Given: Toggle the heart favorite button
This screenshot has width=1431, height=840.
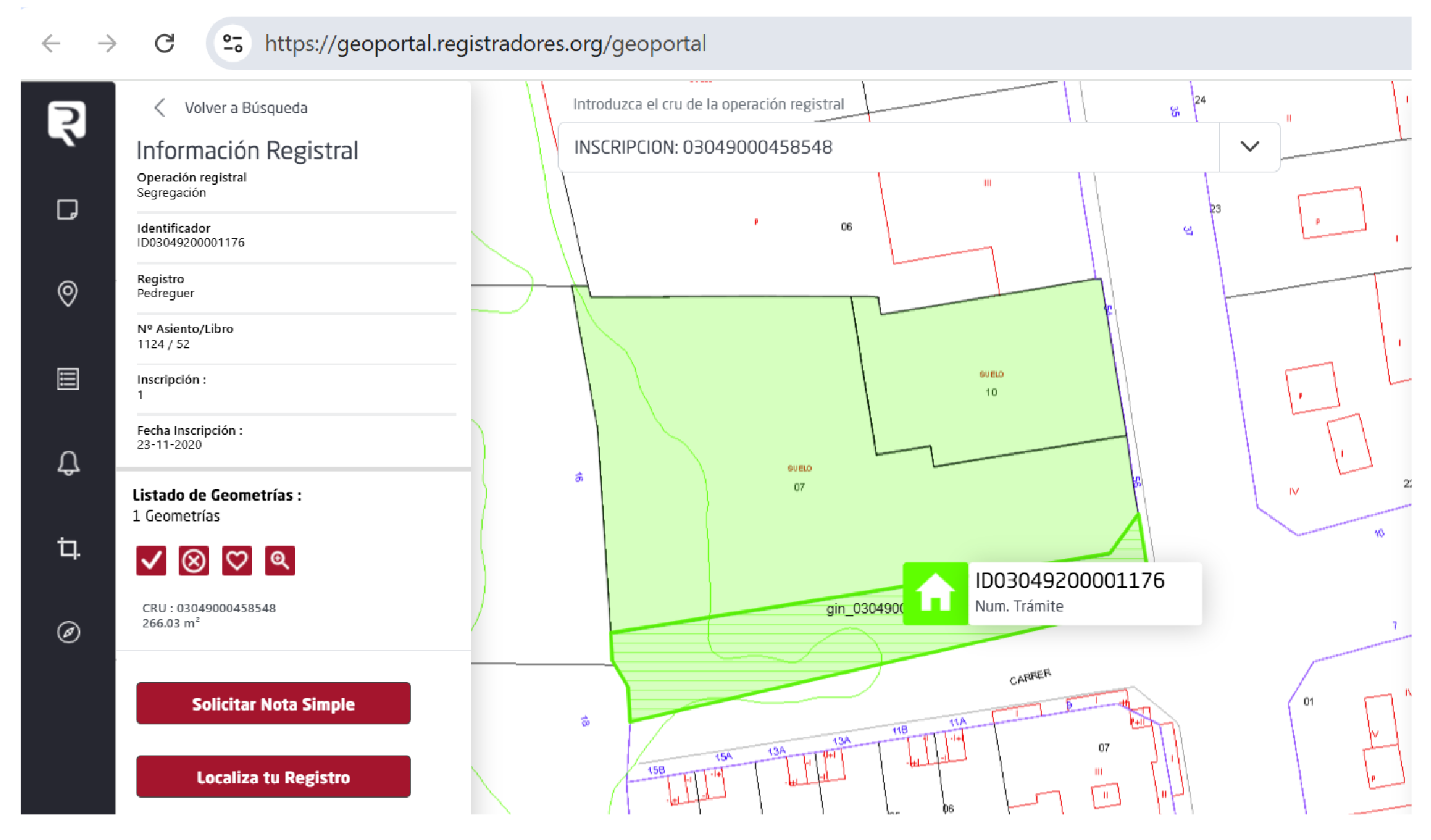Looking at the screenshot, I should 237,560.
